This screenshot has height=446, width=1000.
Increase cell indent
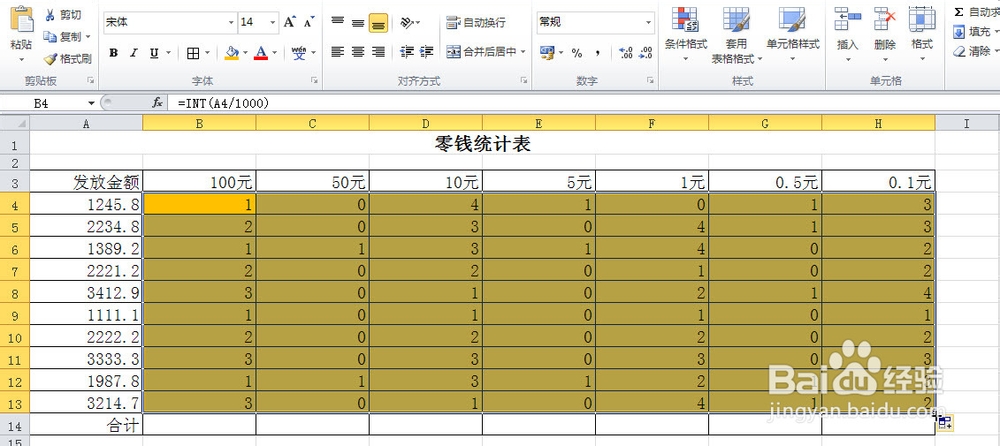tap(427, 52)
